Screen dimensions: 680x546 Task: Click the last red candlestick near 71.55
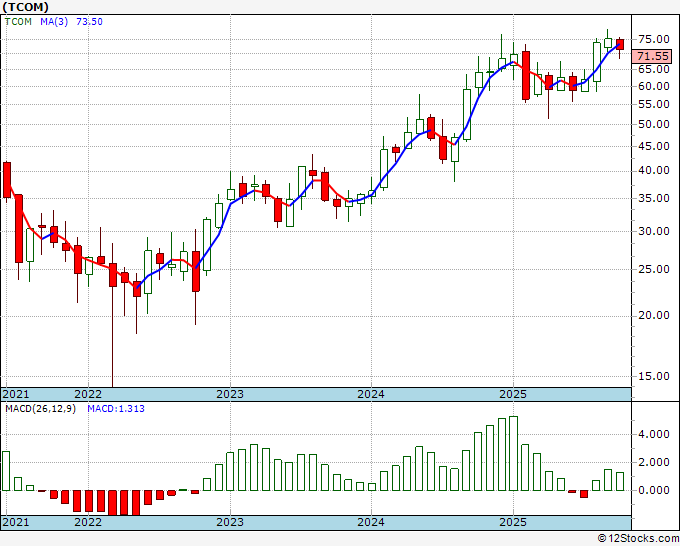pos(620,44)
